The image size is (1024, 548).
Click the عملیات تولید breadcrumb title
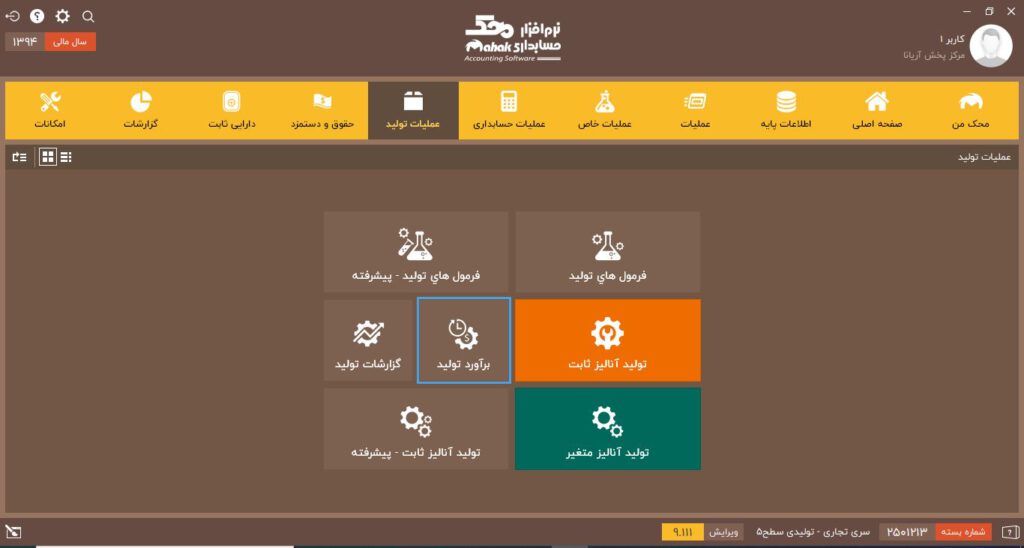[x=984, y=157]
